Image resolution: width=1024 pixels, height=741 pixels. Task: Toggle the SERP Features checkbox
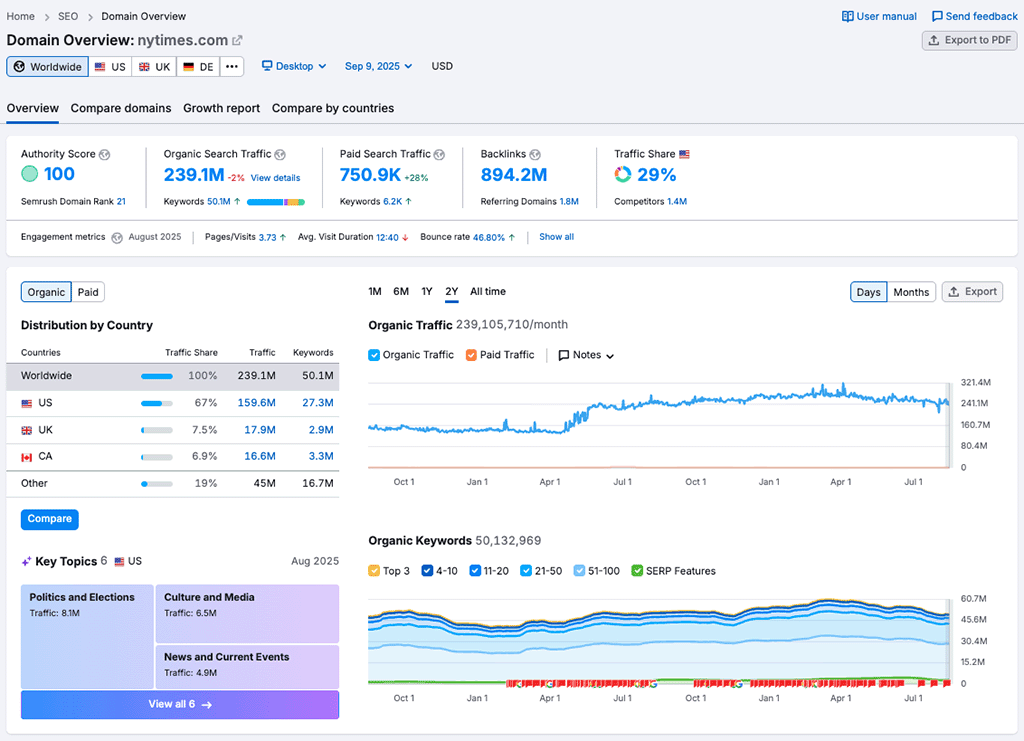[x=637, y=571]
